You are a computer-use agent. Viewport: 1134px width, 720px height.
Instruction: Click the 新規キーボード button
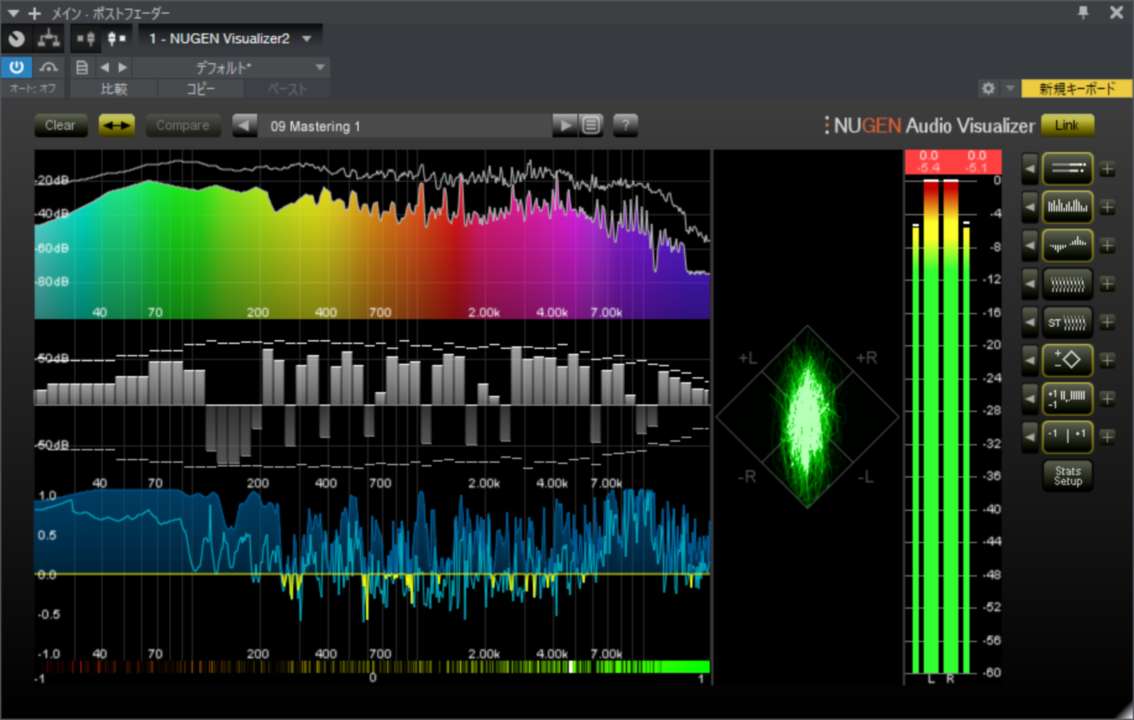click(x=1077, y=88)
